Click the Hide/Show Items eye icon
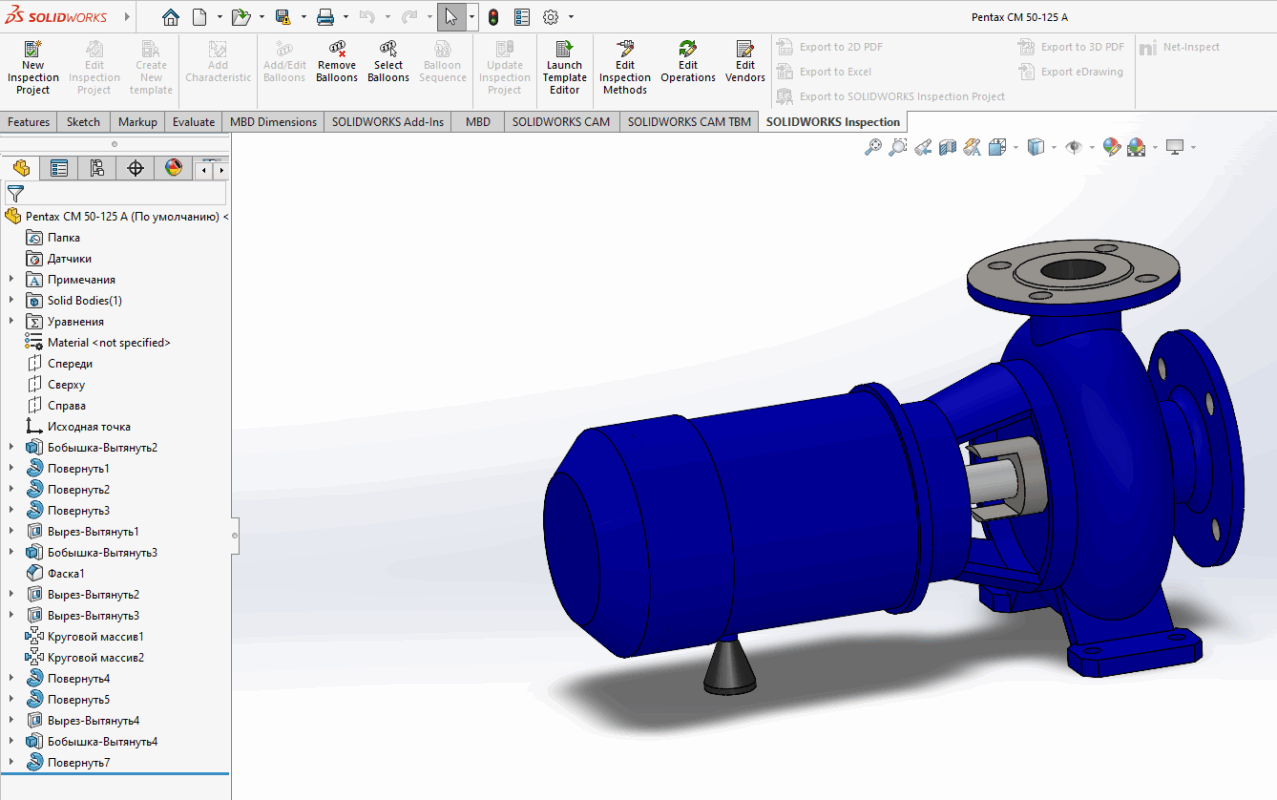Image resolution: width=1277 pixels, height=800 pixels. (x=1075, y=147)
